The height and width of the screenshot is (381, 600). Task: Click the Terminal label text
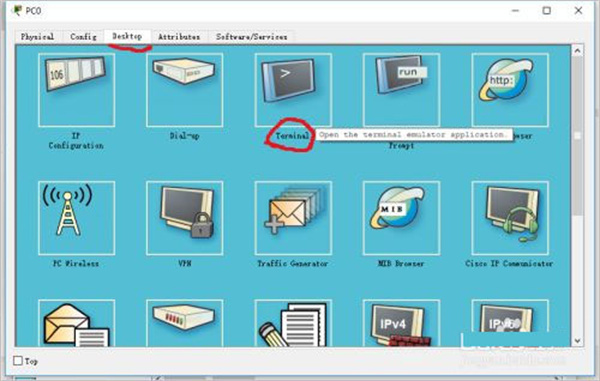tap(292, 136)
